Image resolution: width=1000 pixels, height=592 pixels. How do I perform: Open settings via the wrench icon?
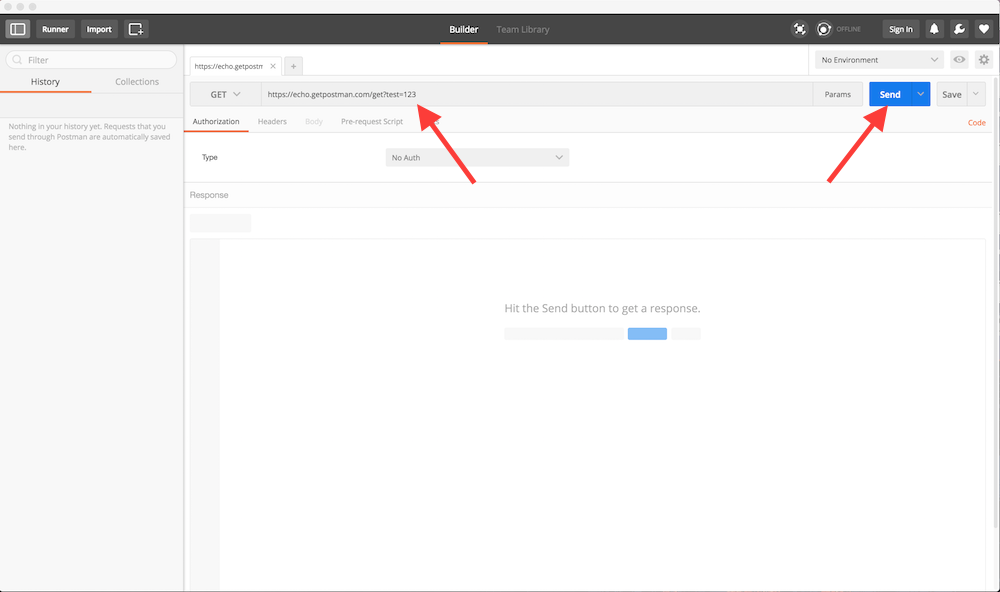click(959, 29)
